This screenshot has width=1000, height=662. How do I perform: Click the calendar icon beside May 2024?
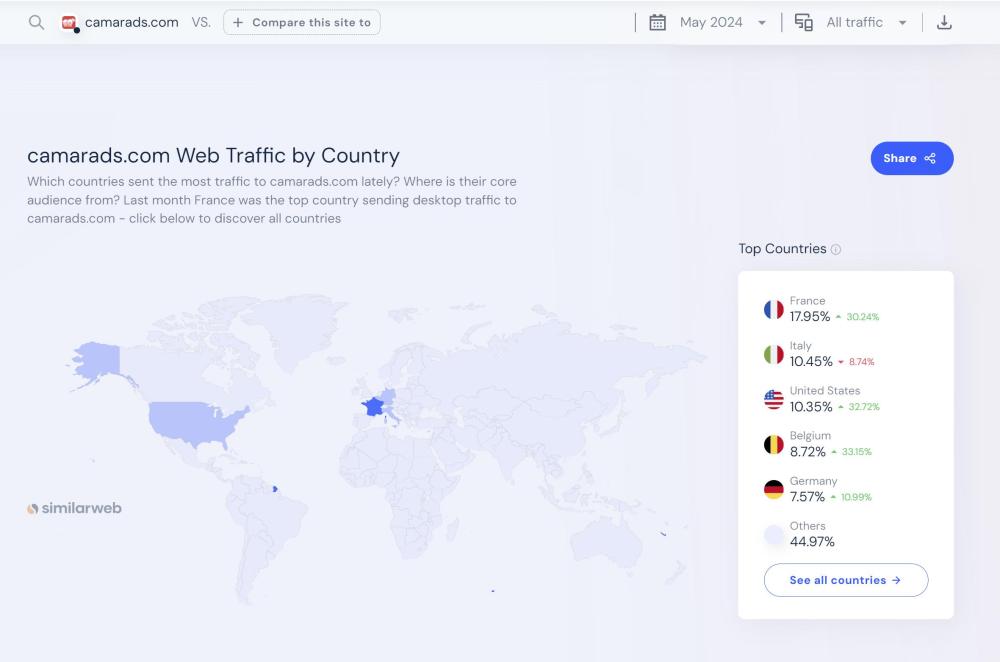point(657,22)
